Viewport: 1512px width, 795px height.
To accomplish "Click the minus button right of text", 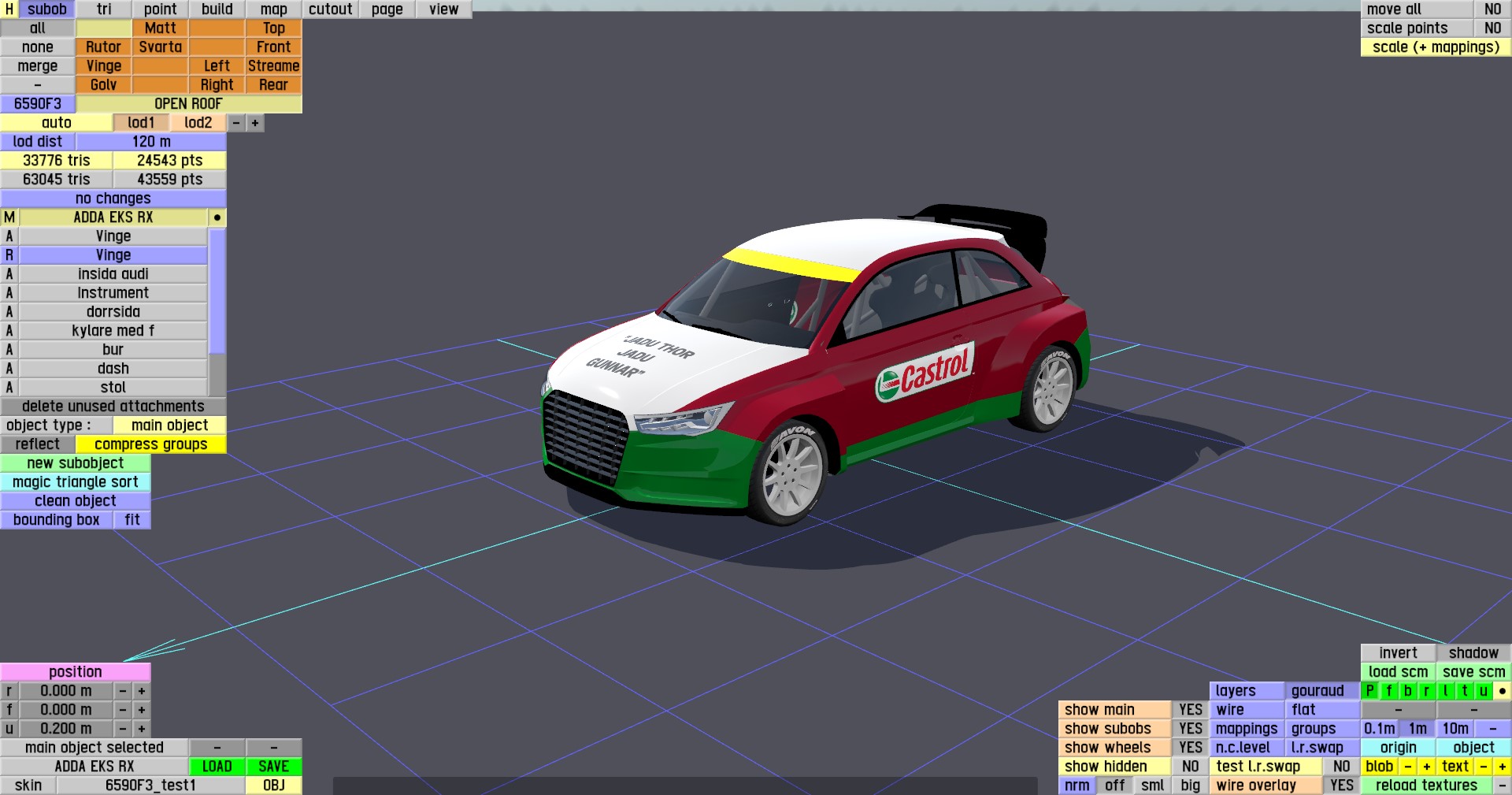I will click(x=1484, y=767).
